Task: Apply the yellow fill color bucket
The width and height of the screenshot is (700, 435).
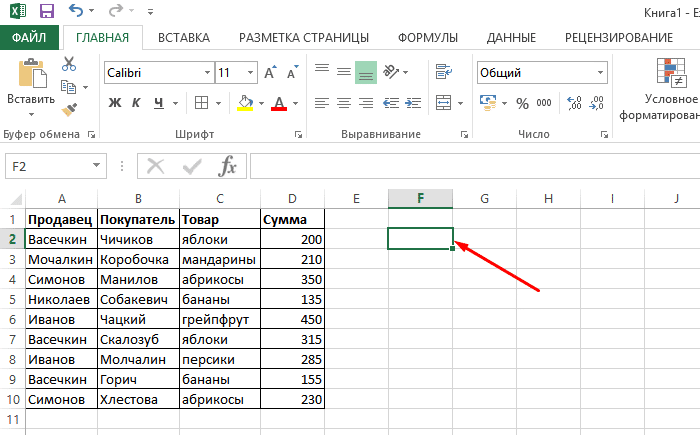Action: pos(245,102)
